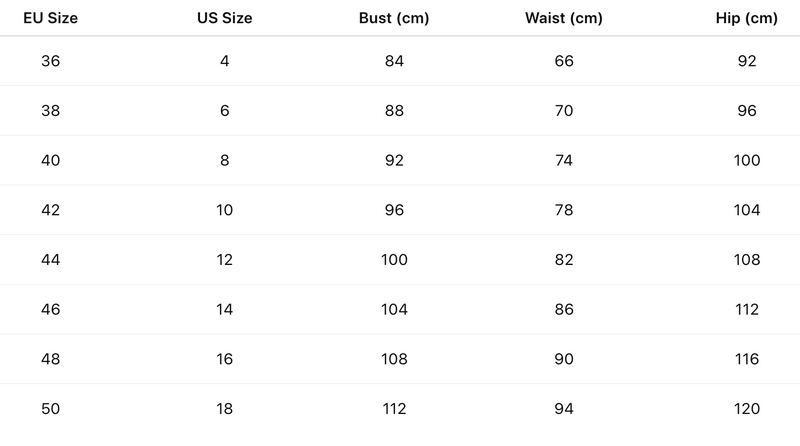Select EU size 50 cell
Viewport: 800px width, 446px height.
pos(51,408)
